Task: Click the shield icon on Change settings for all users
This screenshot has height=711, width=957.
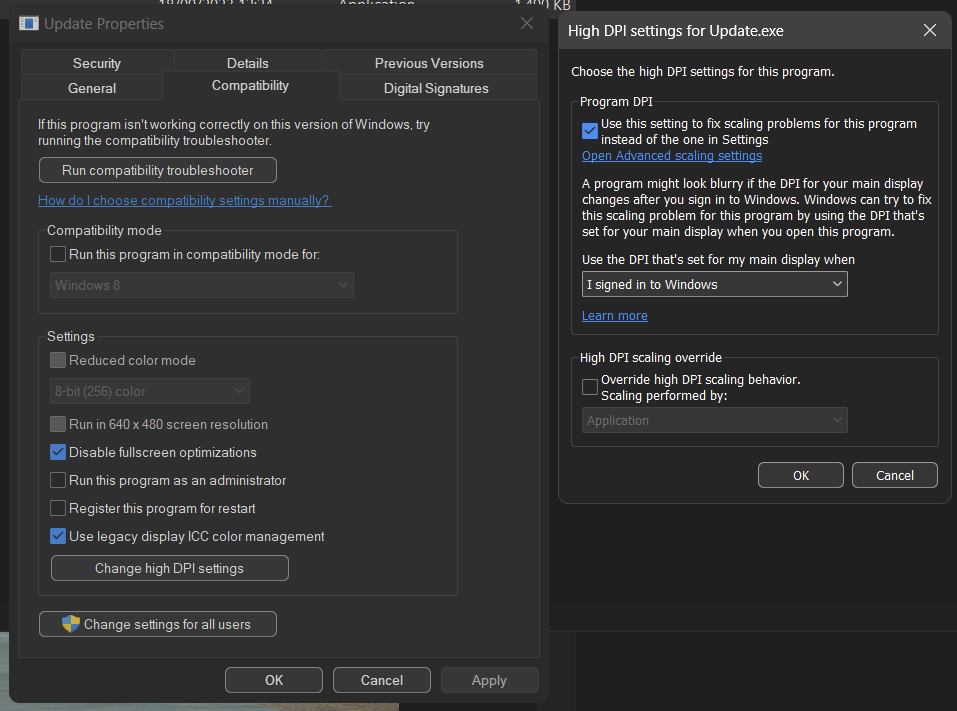Action: (71, 624)
